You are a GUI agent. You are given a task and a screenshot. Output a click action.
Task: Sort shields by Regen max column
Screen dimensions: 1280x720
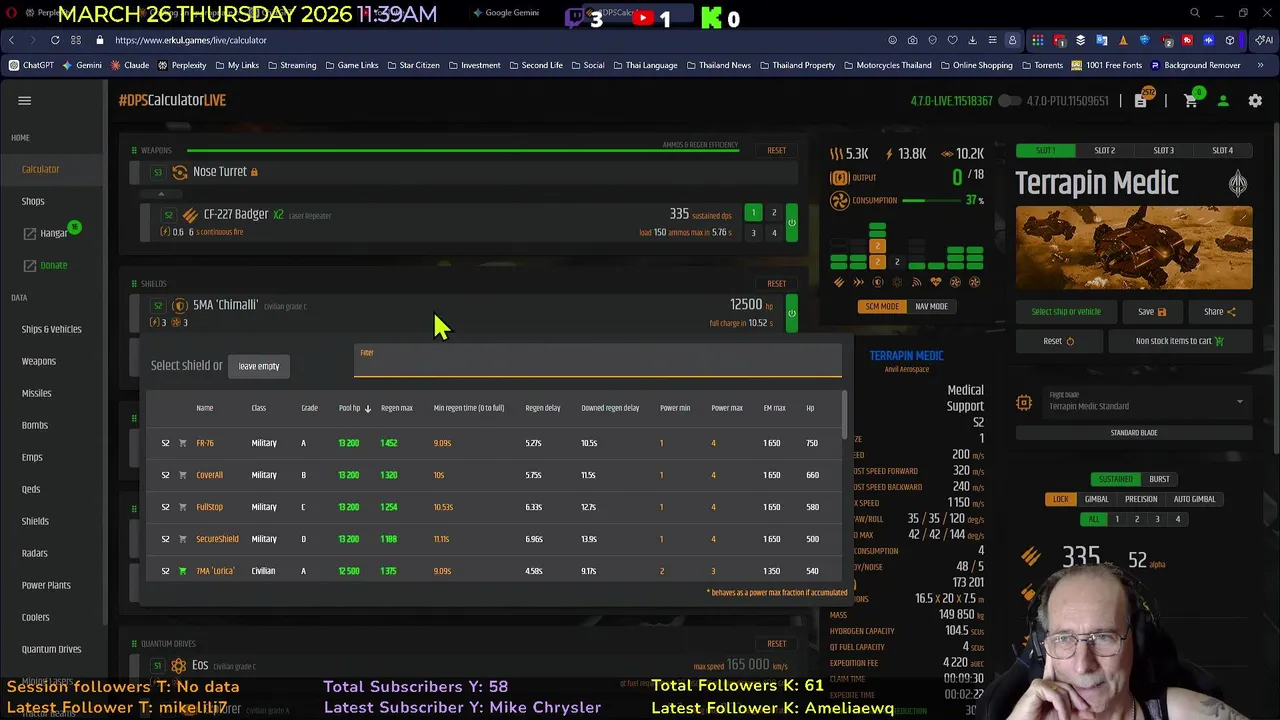pos(397,408)
